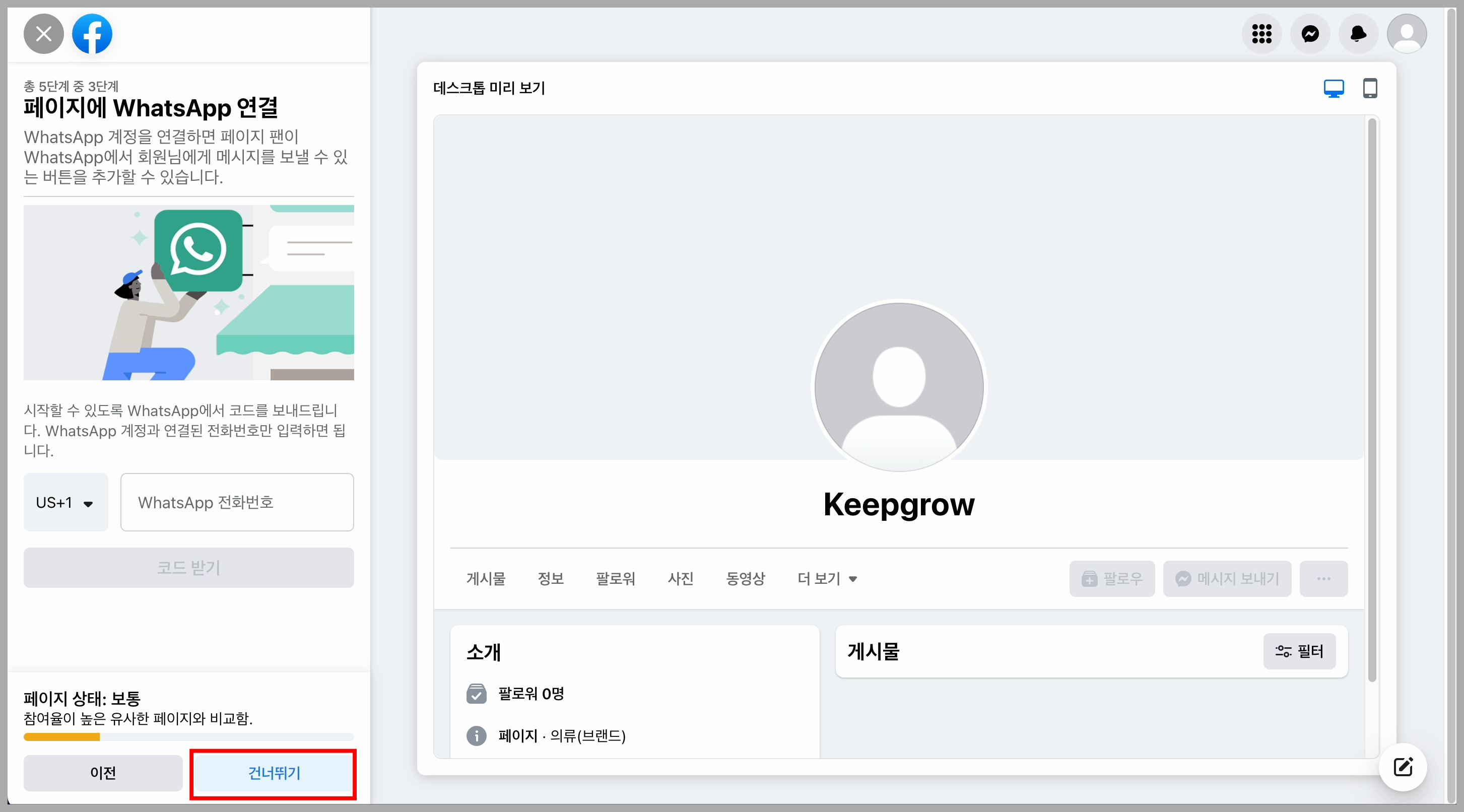Expand the 더 보기 tab dropdown
This screenshot has width=1464, height=812.
tap(826, 578)
